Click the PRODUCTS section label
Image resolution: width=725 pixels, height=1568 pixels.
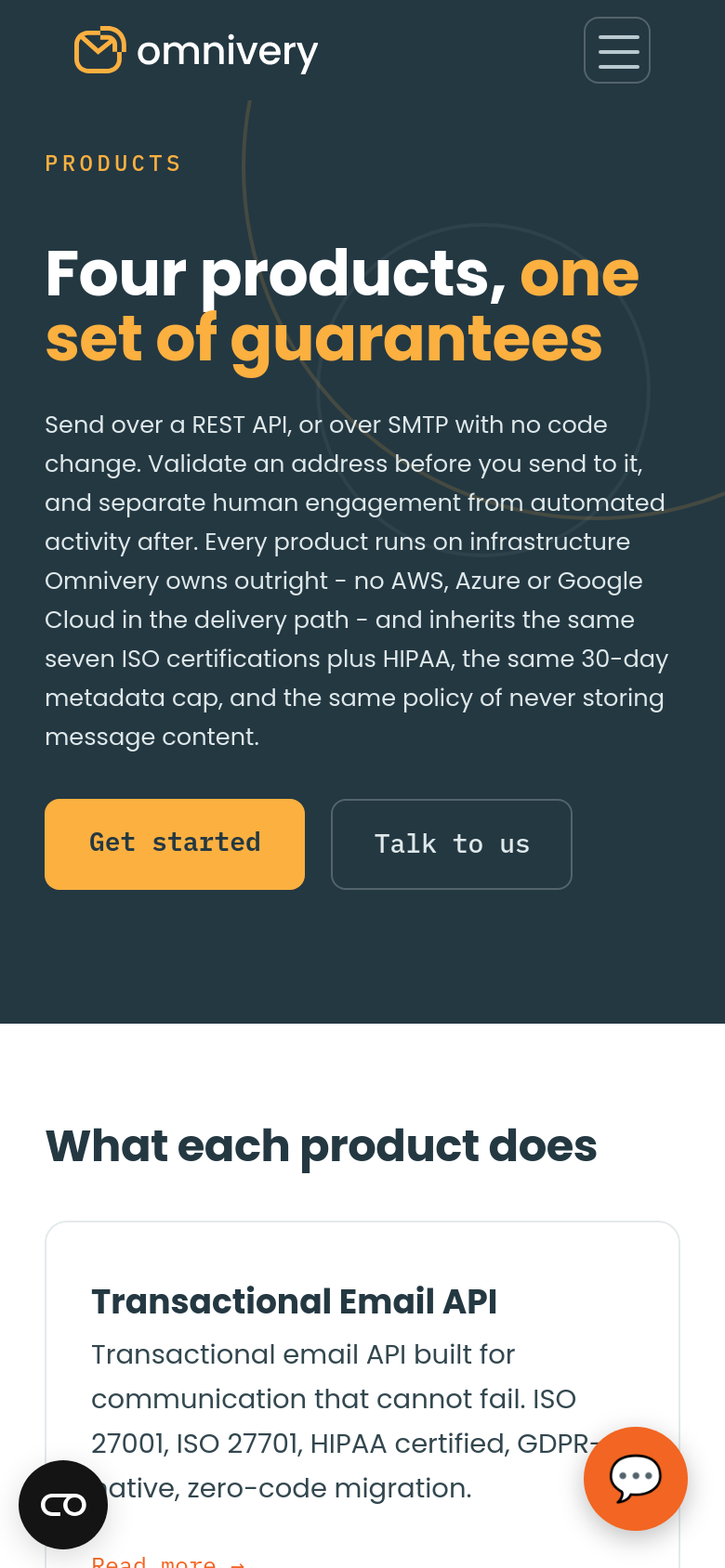[113, 163]
